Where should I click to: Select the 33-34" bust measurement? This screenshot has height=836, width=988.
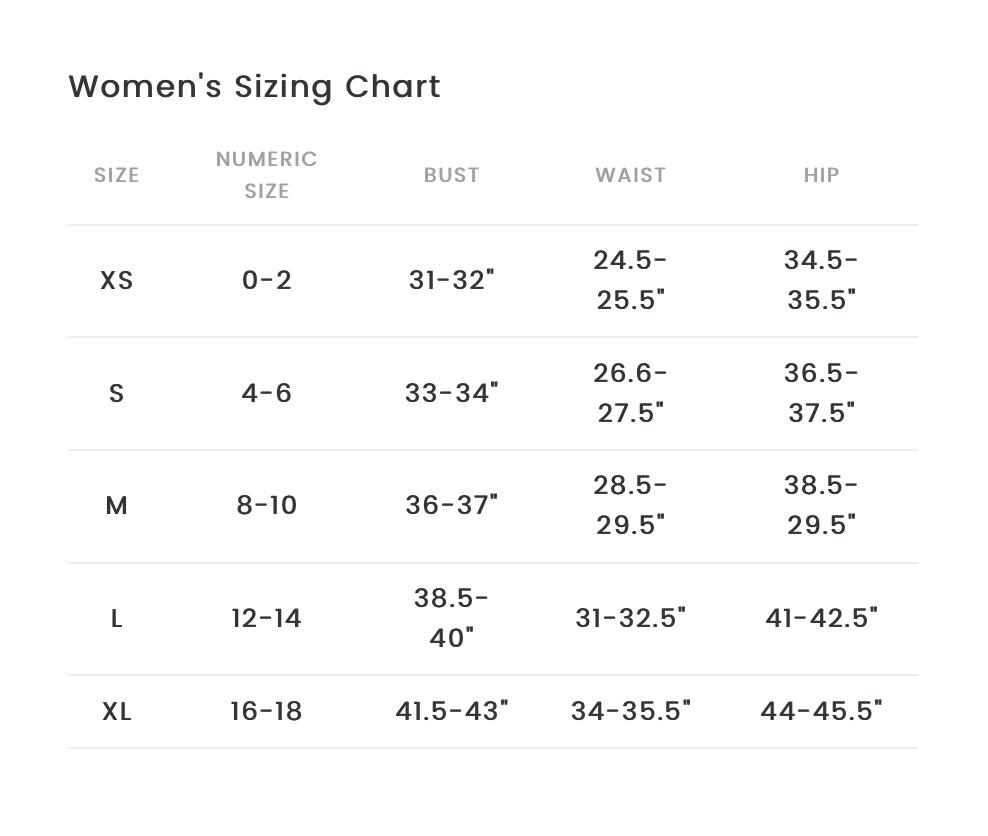click(451, 393)
